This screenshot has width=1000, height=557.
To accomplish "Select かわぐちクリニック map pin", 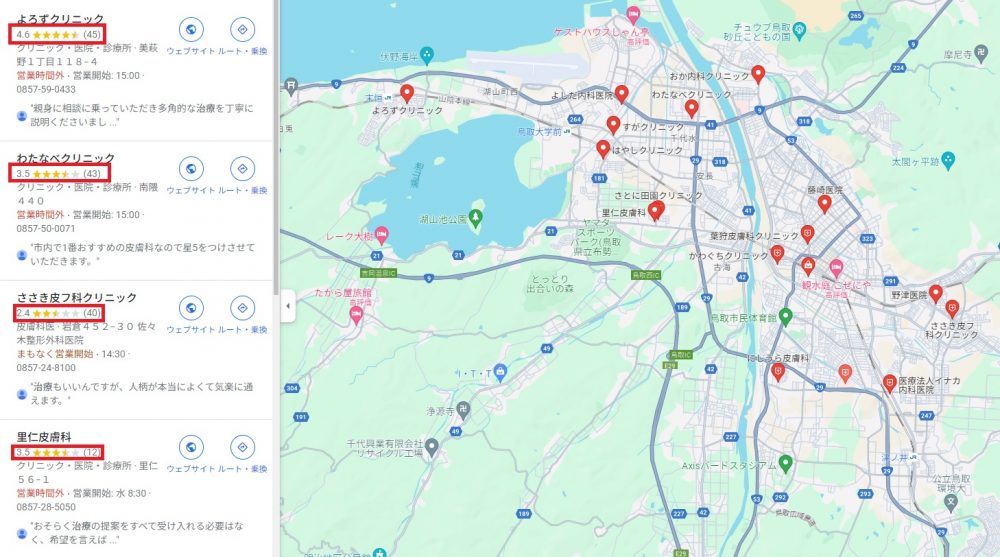I will pyautogui.click(x=777, y=255).
